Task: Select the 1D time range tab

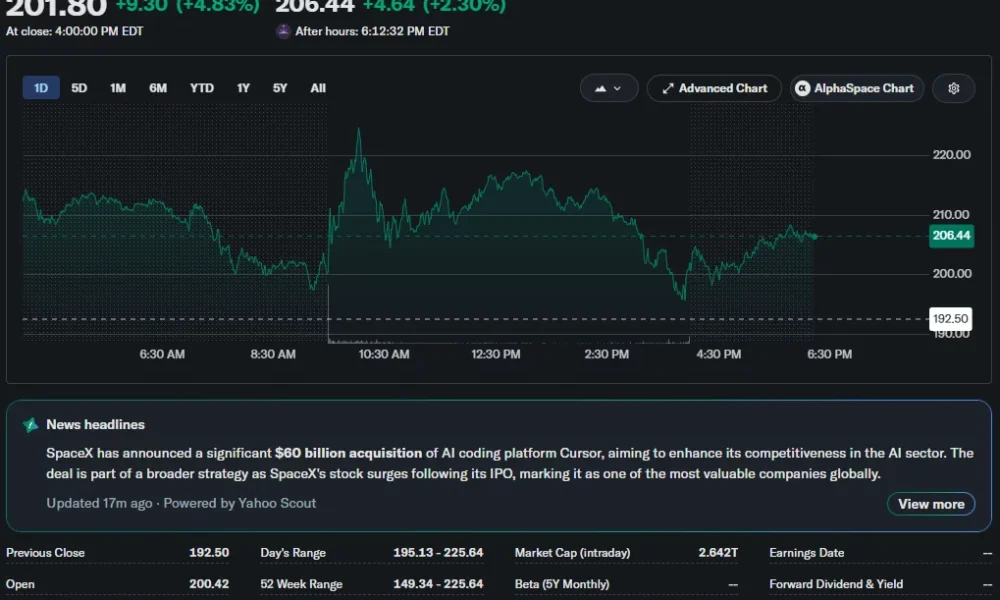Action: [x=41, y=88]
